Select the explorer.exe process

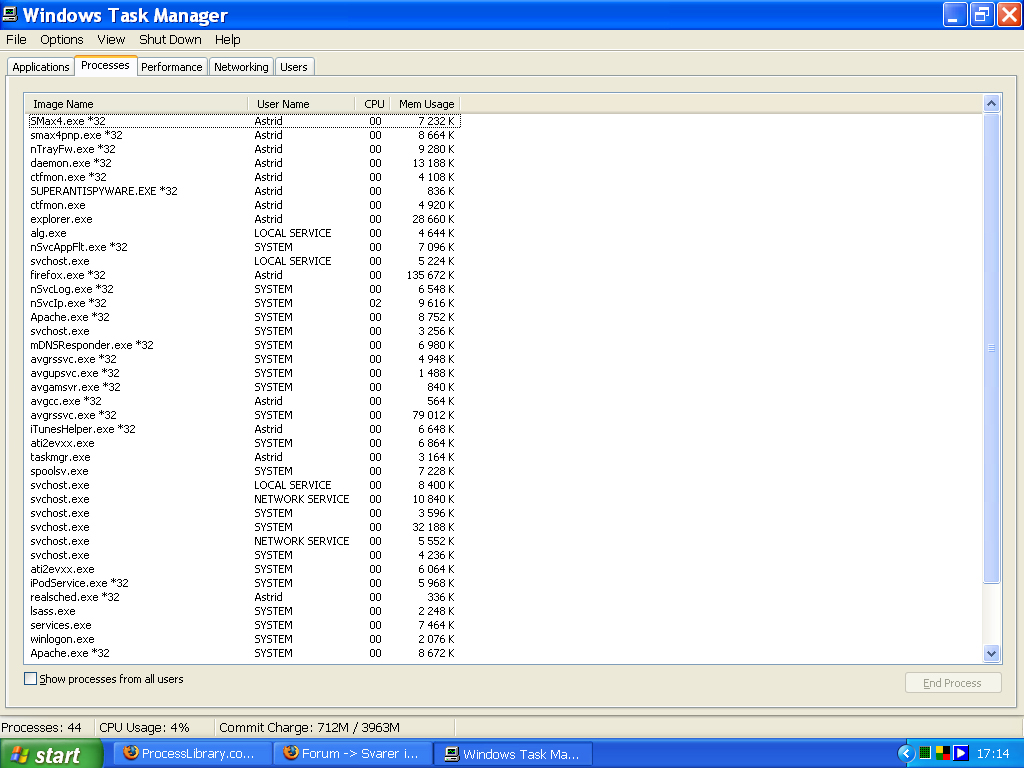(244, 219)
